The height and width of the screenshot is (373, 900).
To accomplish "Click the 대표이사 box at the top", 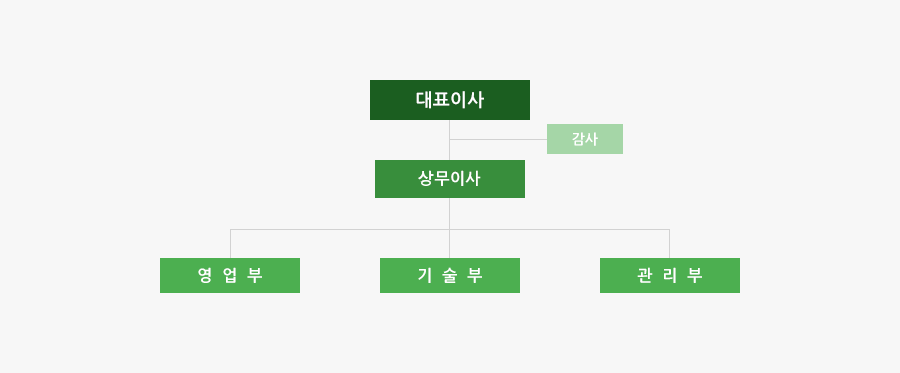I will pos(449,100).
